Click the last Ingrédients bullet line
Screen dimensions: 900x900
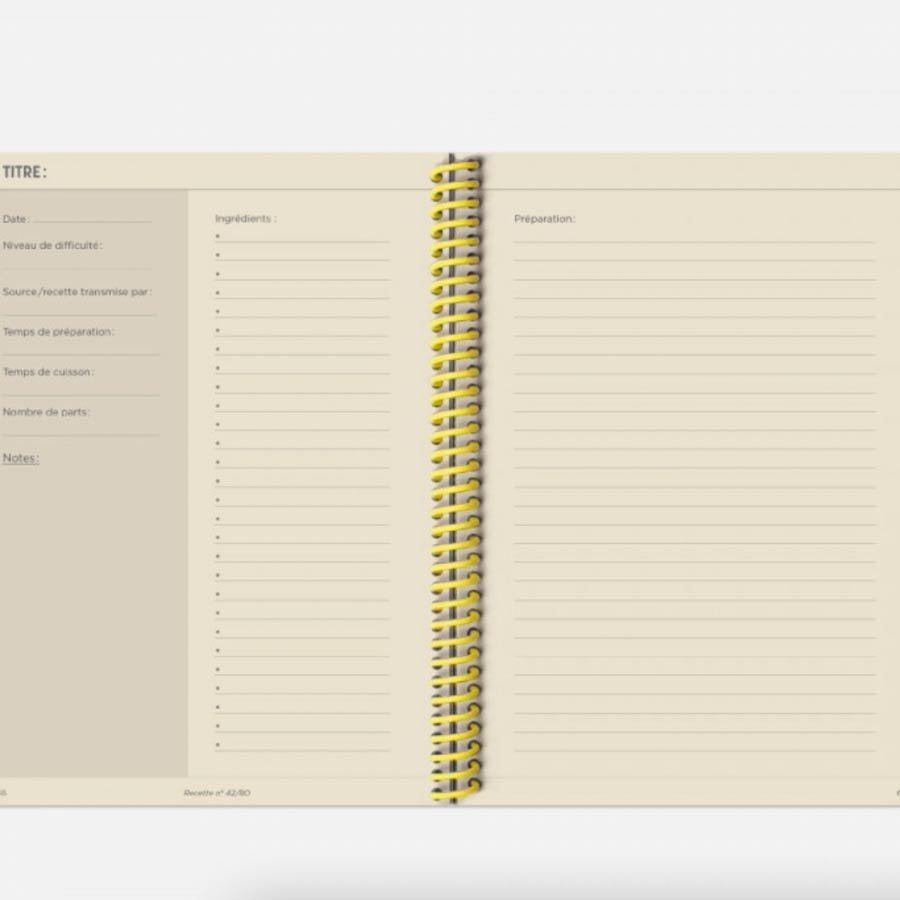pyautogui.click(x=302, y=746)
